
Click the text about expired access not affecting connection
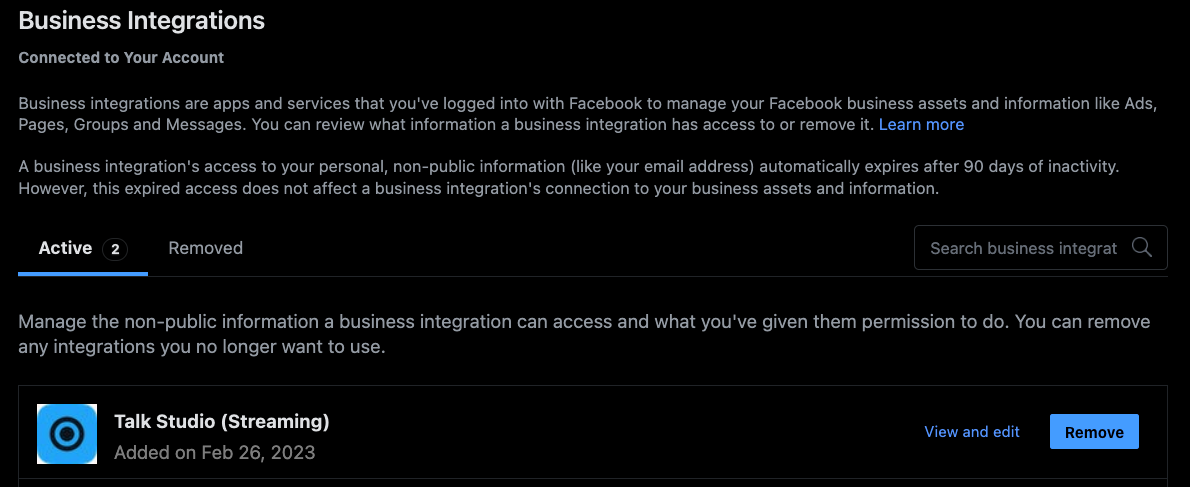[479, 189]
